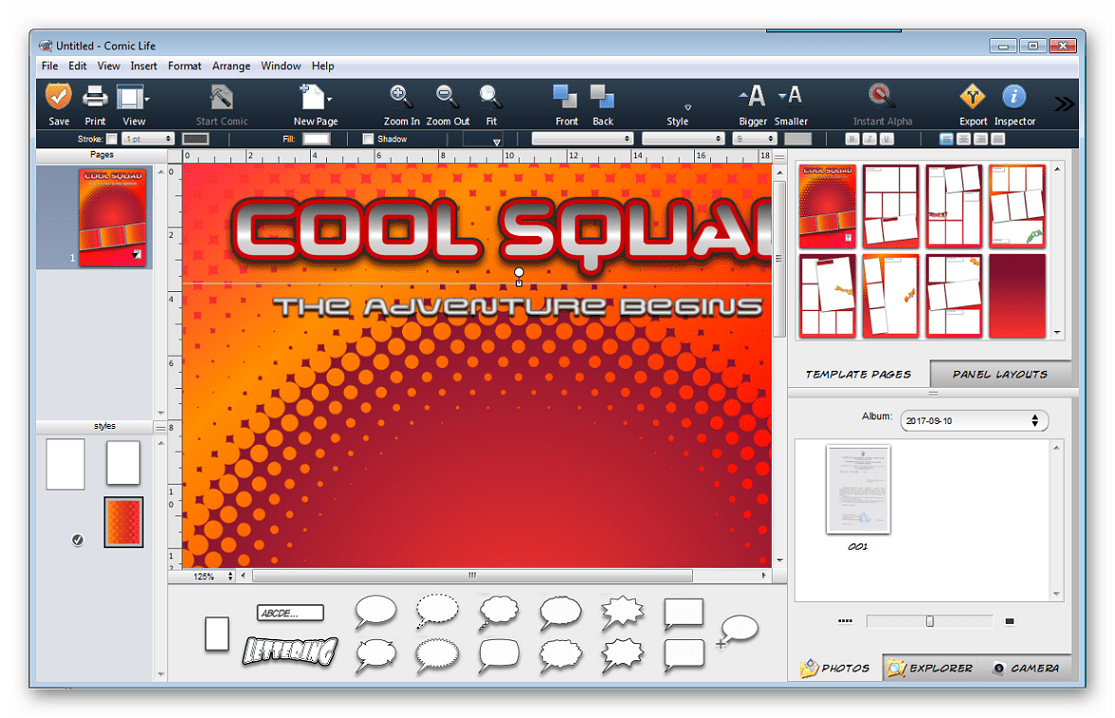Make the text Bigger
Image resolution: width=1115 pixels, height=718 pixels.
(753, 97)
